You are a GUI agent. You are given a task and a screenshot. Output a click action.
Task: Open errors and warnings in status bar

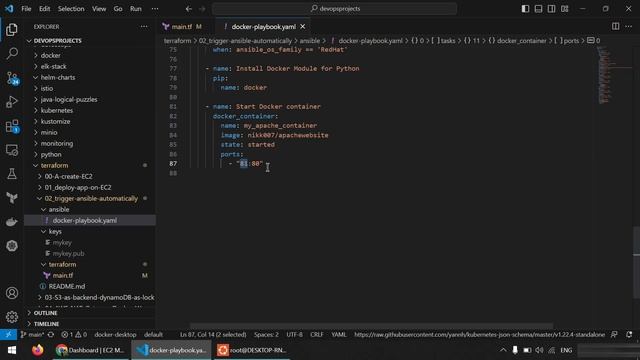[74, 334]
